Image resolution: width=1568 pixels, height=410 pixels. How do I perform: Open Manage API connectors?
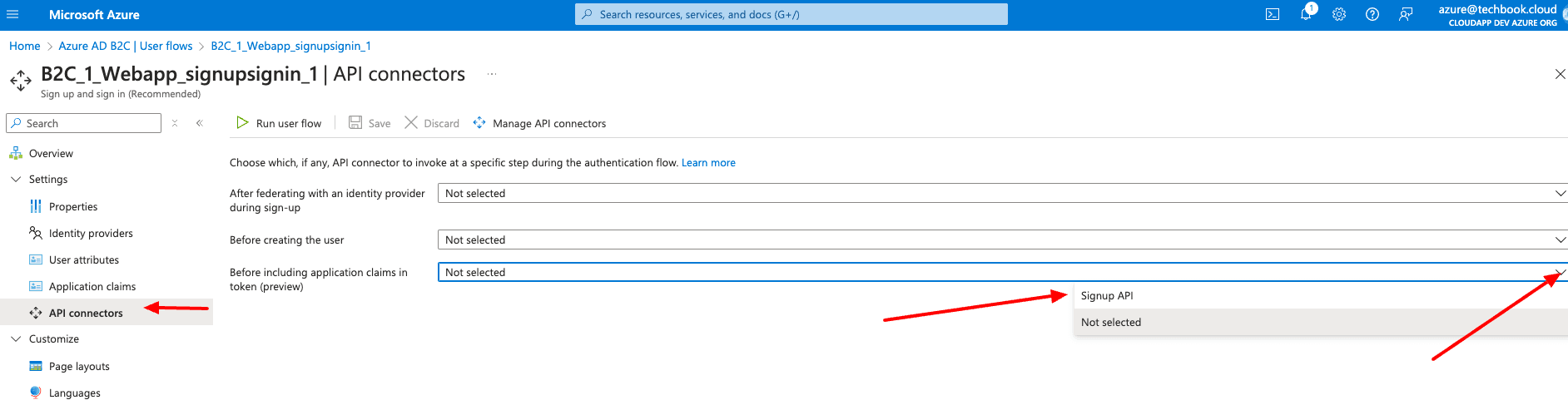pos(539,123)
